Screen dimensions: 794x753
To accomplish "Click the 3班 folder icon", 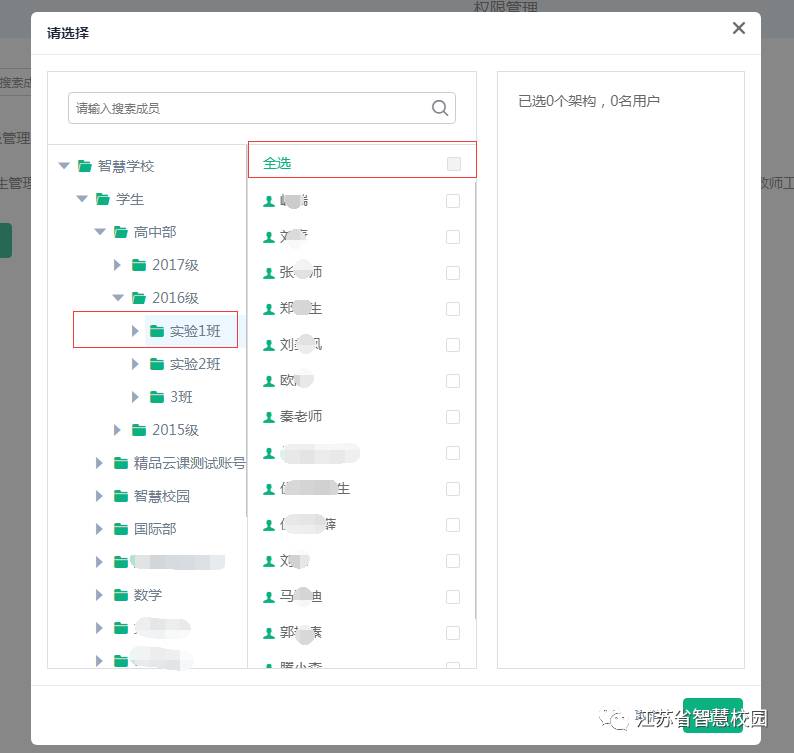I will (157, 397).
